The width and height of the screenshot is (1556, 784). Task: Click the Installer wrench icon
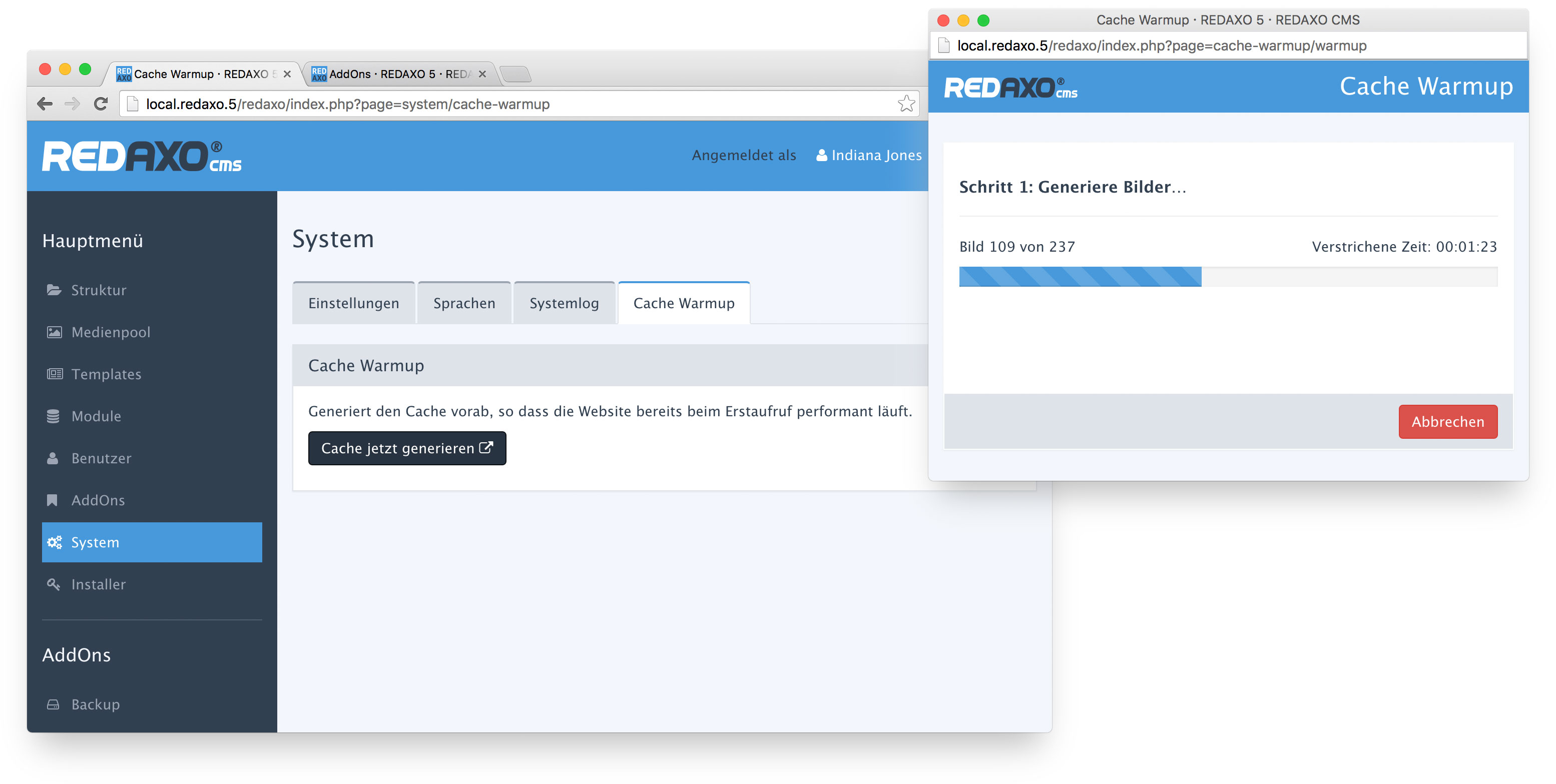53,584
